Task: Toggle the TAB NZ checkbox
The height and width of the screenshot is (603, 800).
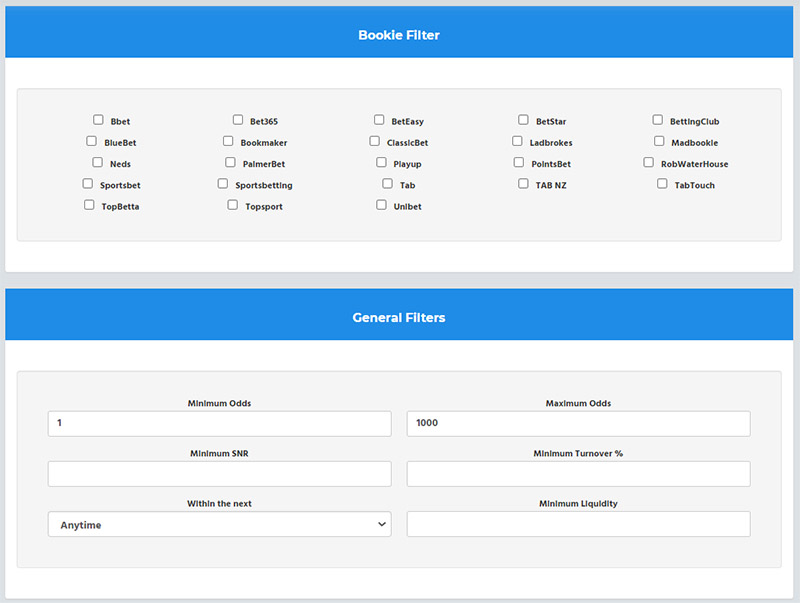Action: 523,183
